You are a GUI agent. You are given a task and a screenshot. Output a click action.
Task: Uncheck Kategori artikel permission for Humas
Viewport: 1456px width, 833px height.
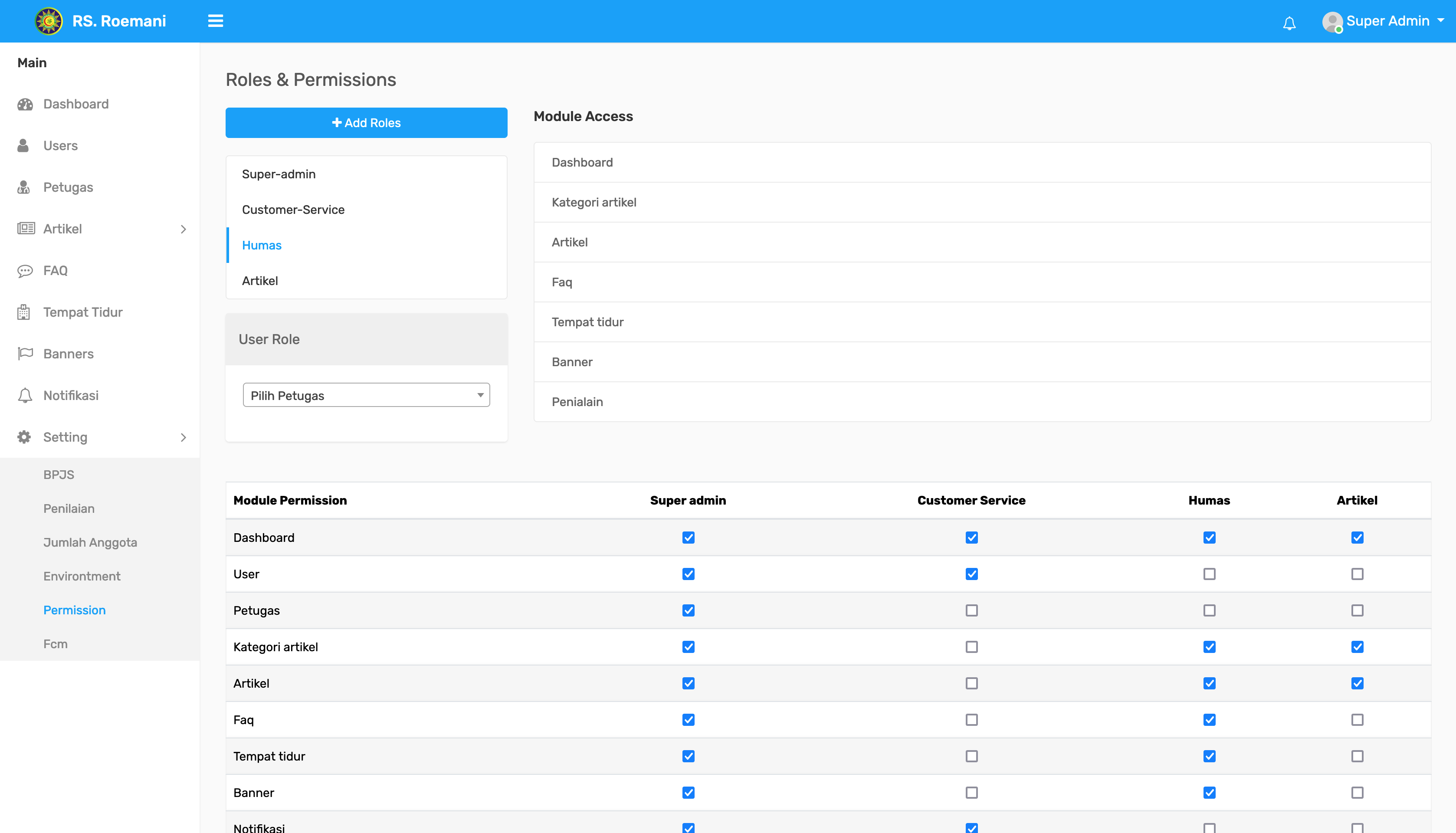1210,647
